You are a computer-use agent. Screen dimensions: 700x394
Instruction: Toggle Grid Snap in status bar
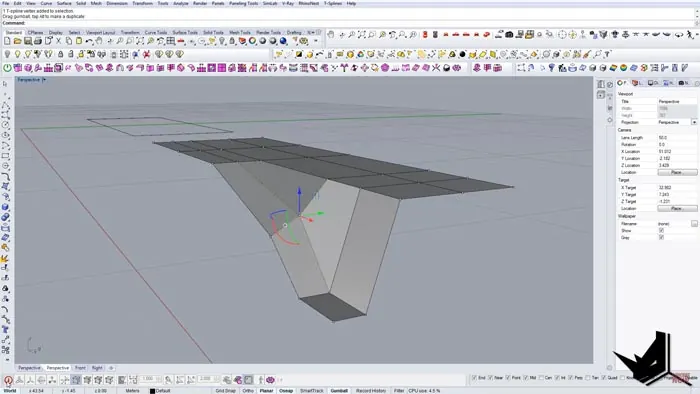pyautogui.click(x=225, y=391)
